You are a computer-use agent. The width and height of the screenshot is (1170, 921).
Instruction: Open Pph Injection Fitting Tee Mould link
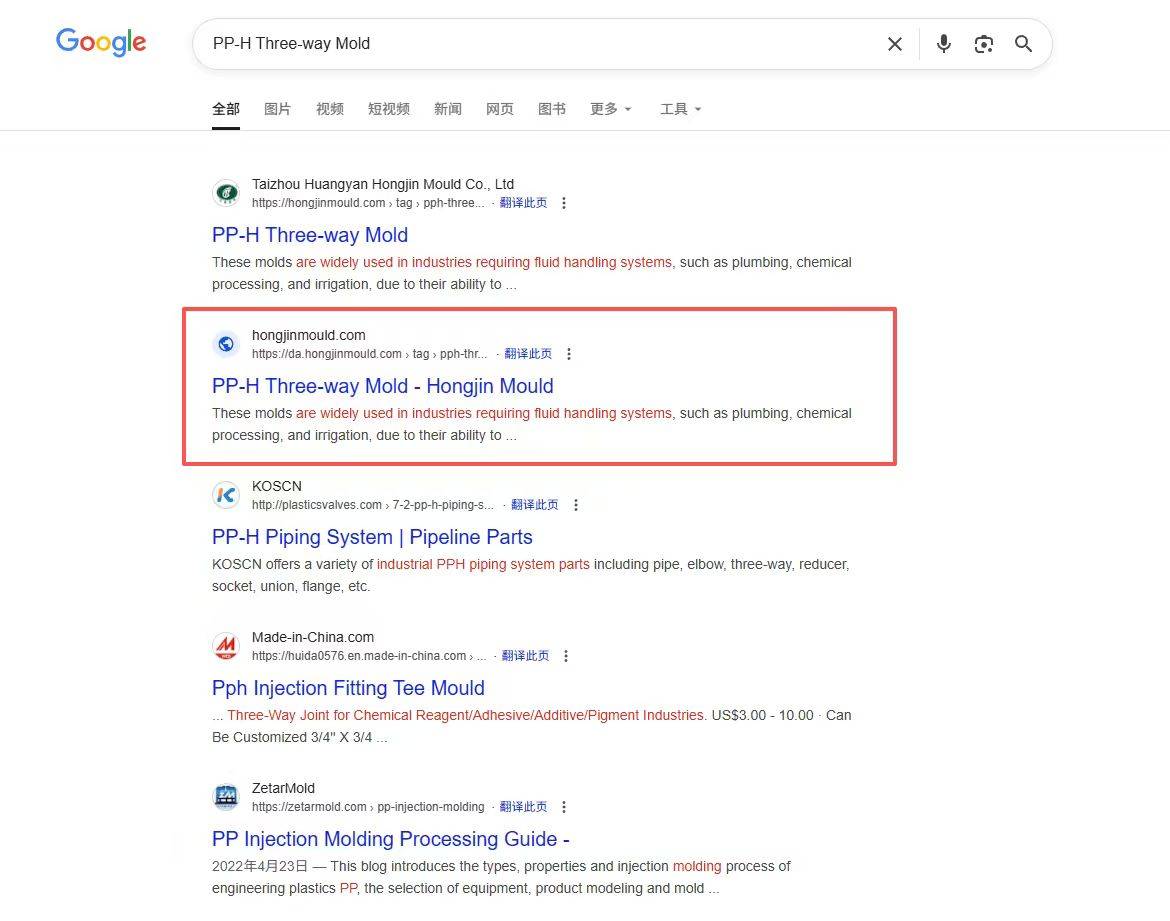pos(348,688)
